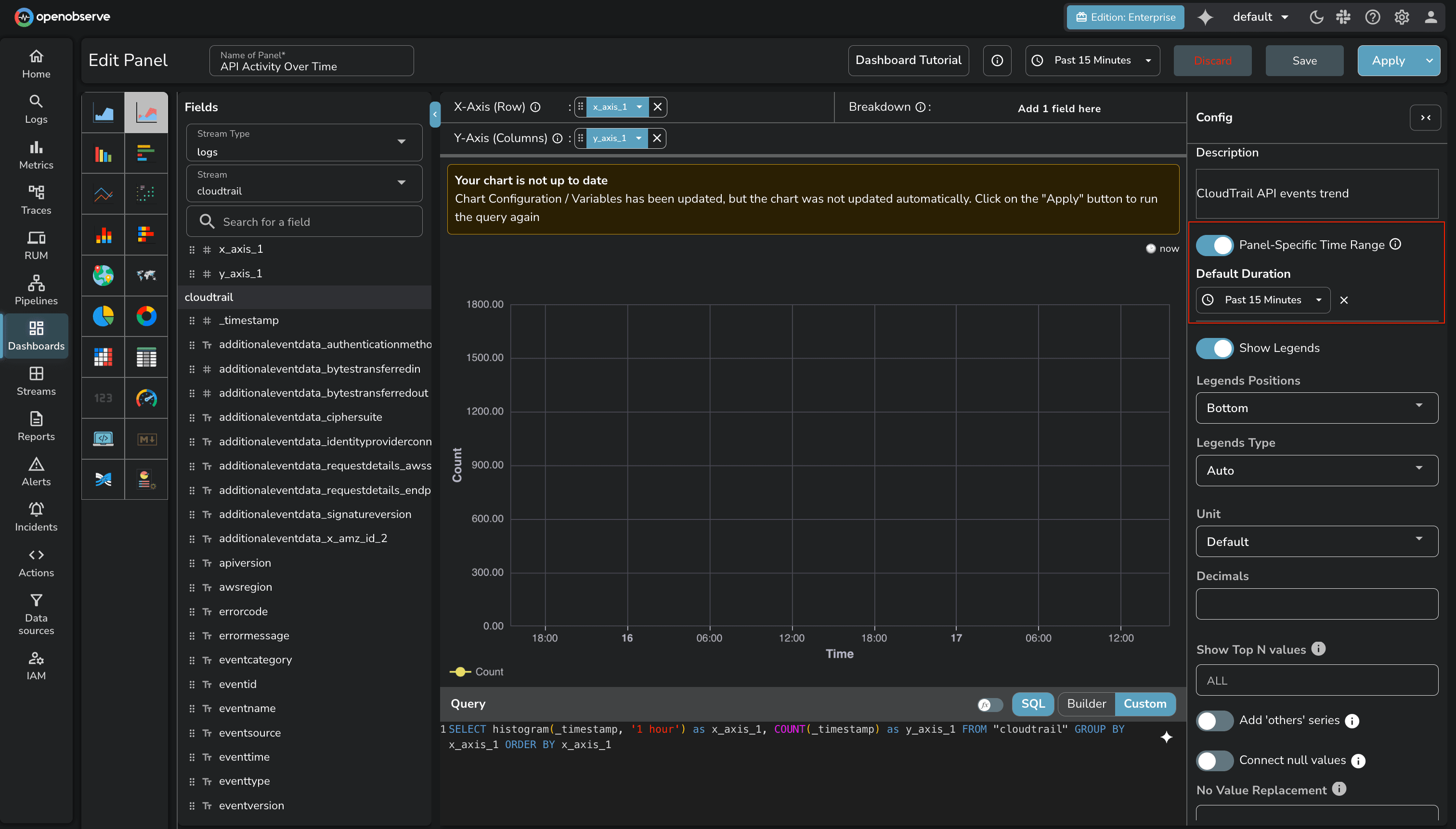Pick the table chart type icon
This screenshot has width=1456, height=829.
(146, 357)
